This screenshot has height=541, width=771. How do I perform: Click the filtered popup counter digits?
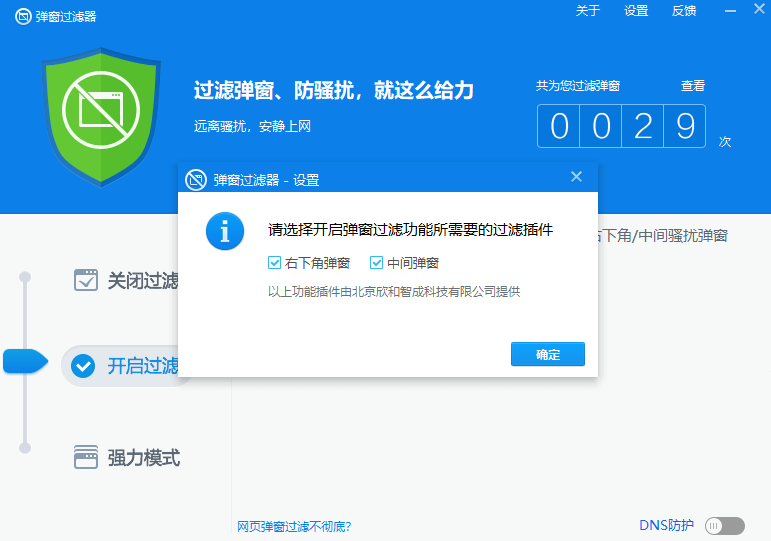click(x=621, y=126)
